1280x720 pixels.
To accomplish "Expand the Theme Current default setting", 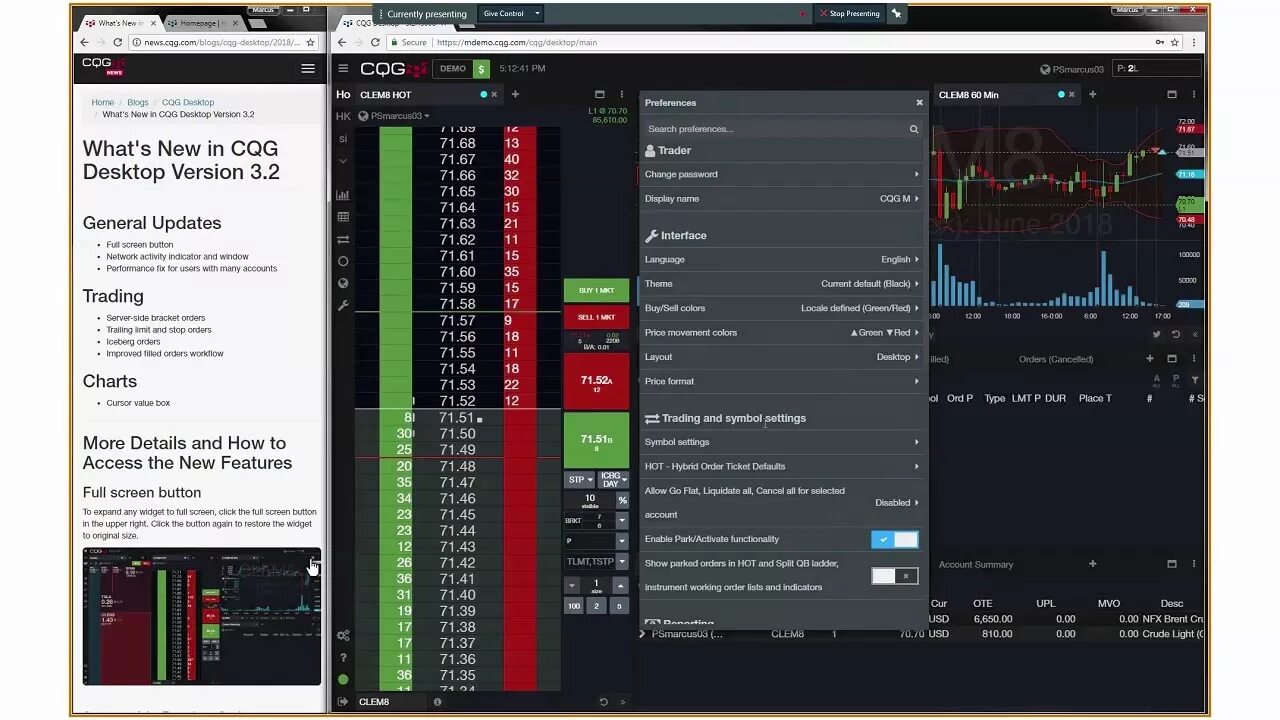I will pos(782,284).
